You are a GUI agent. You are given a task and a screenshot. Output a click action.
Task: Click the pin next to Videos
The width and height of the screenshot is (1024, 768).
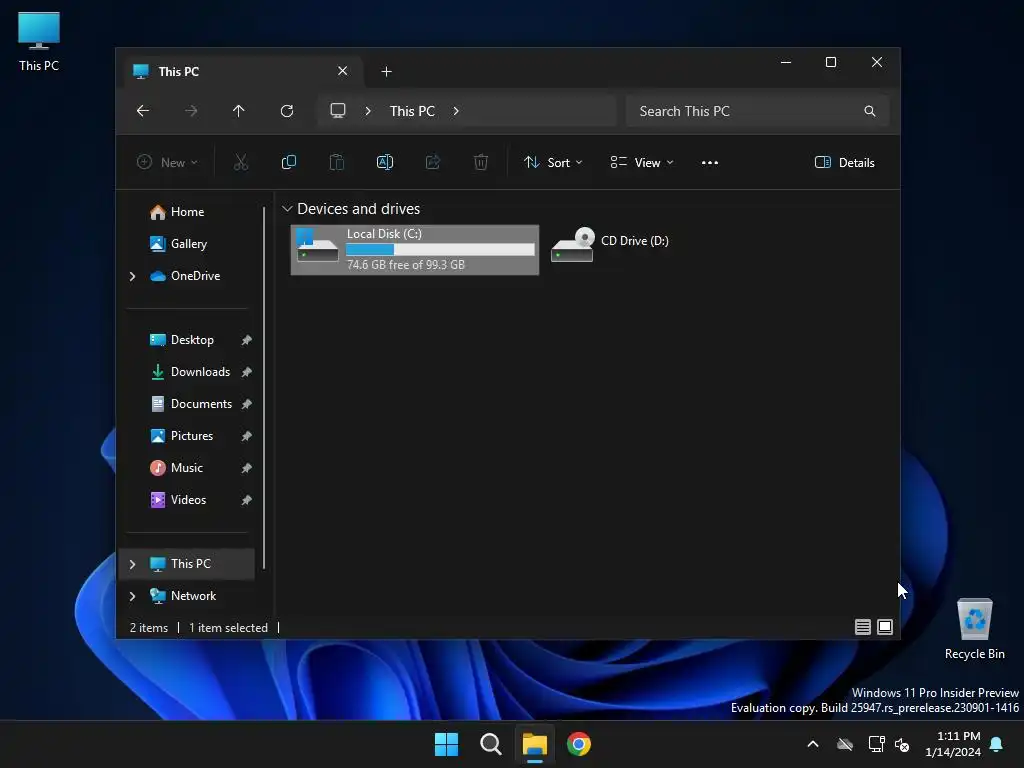tap(246, 500)
